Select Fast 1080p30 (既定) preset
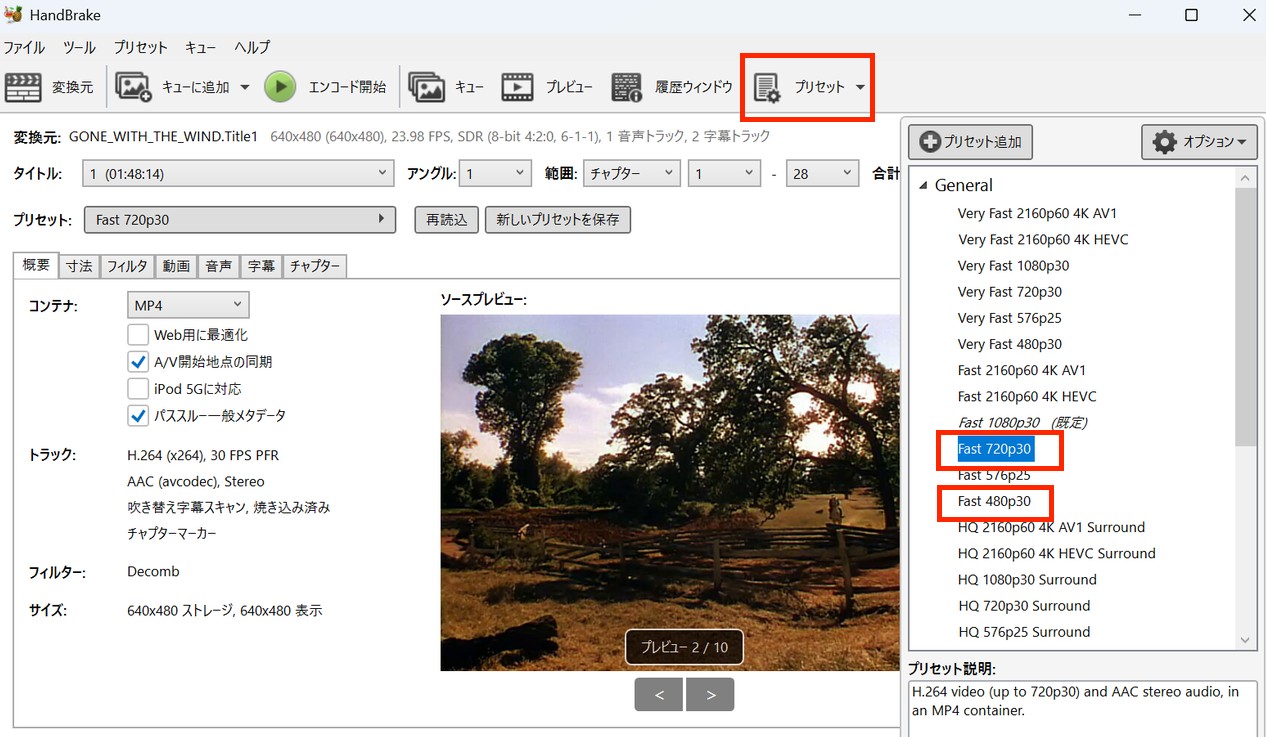Image resolution: width=1266 pixels, height=737 pixels. click(1022, 423)
